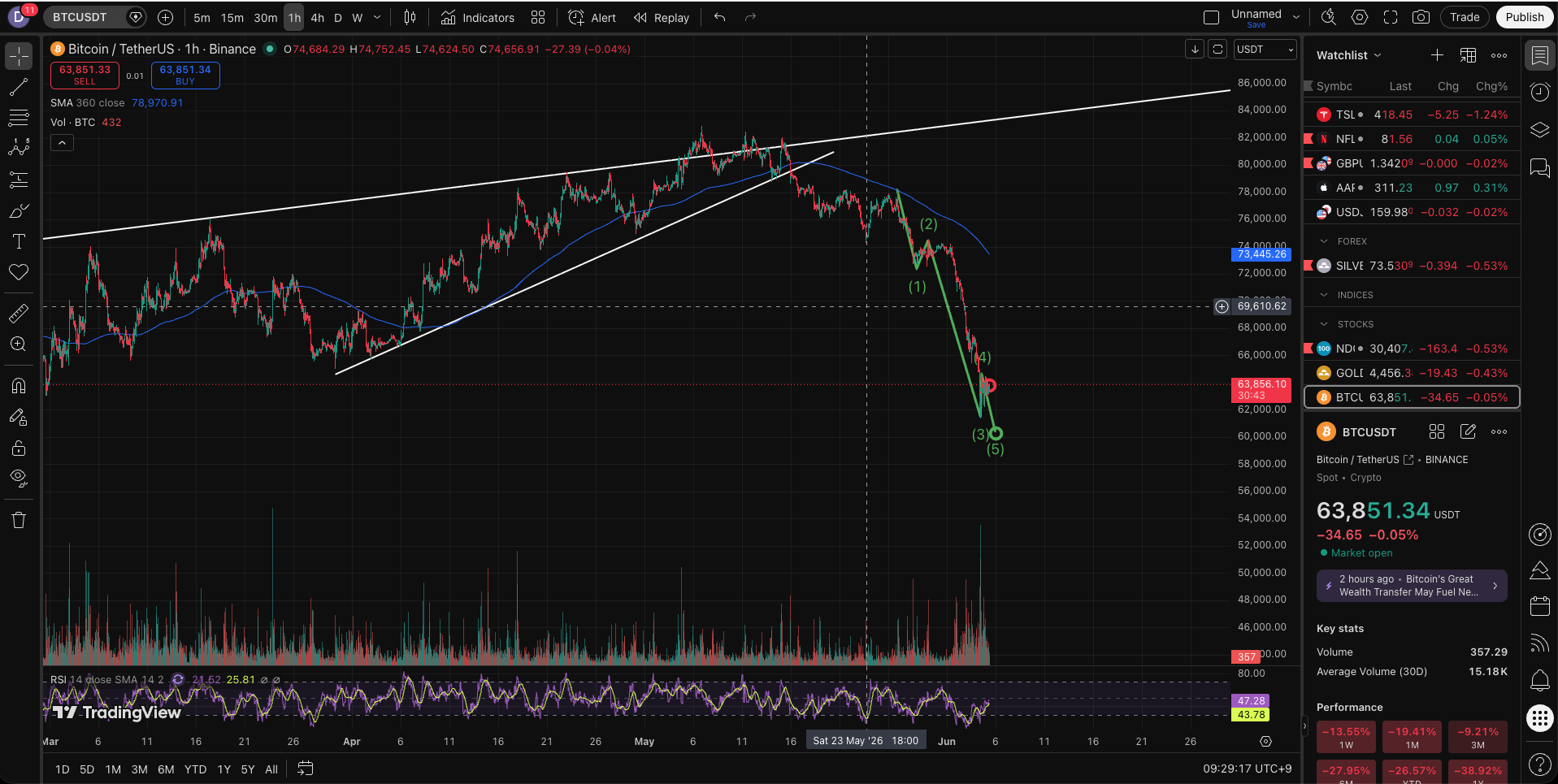The height and width of the screenshot is (784, 1558).
Task: Open the chart type candles selector
Action: coord(410,17)
